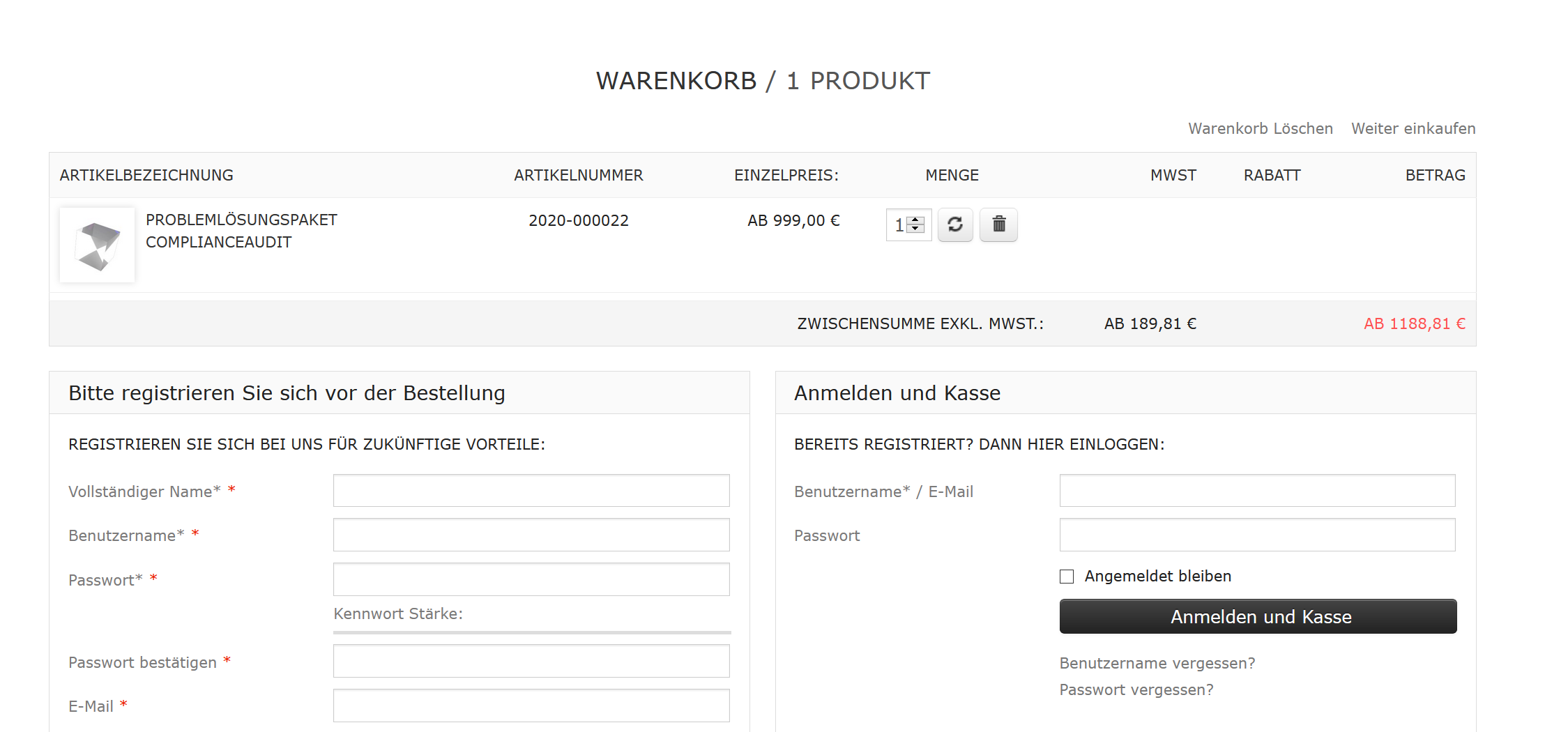Click the refresh quantity icon button
This screenshot has width=1568, height=732.
[954, 224]
